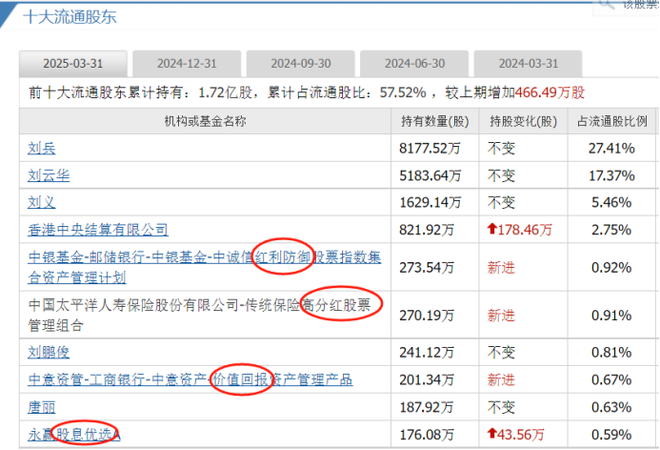This screenshot has height=450, width=660.
Task: Click the 57.52% cumulative ratio in summary
Action: [x=403, y=92]
